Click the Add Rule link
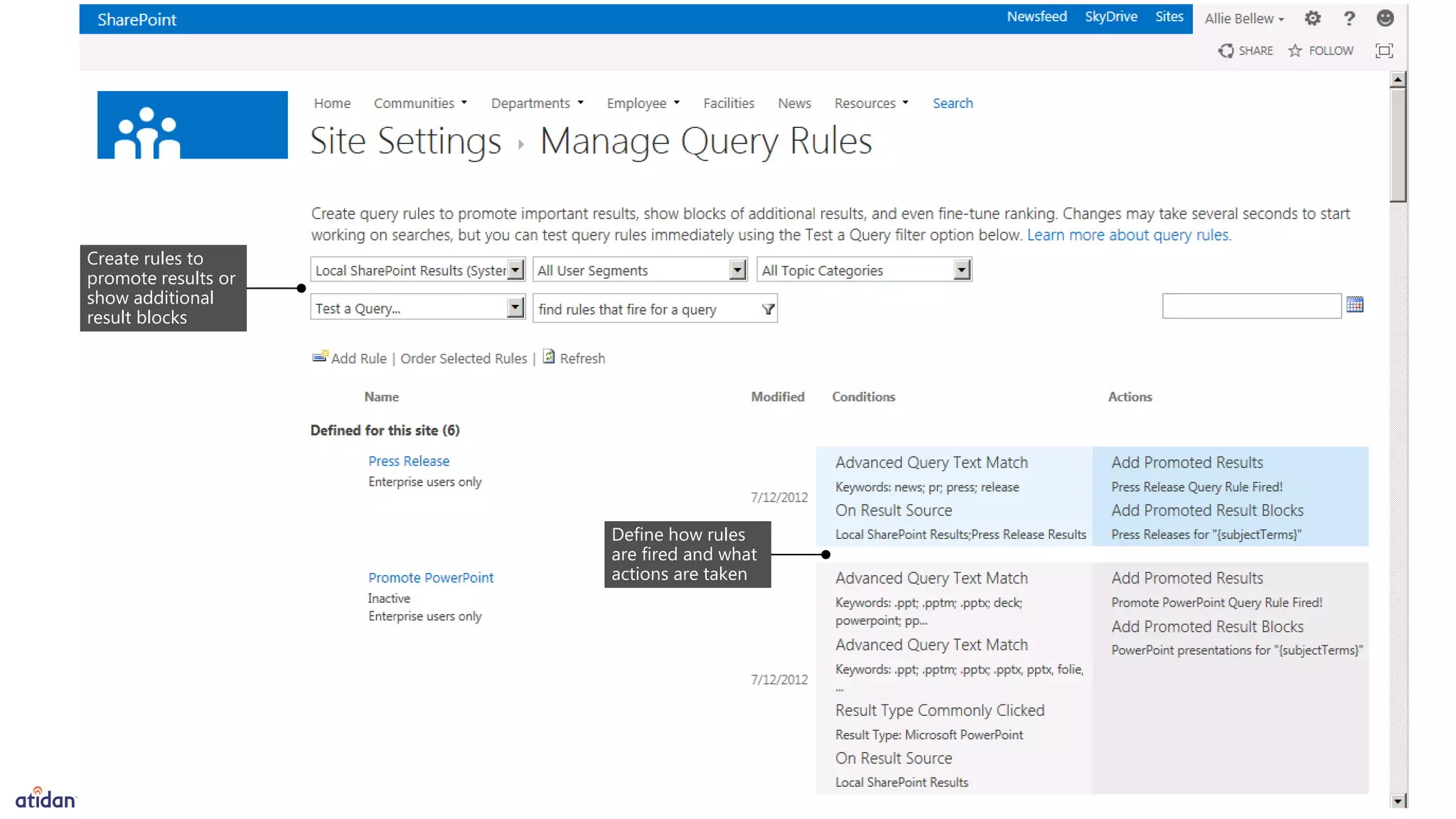The width and height of the screenshot is (1456, 819). coord(359,358)
